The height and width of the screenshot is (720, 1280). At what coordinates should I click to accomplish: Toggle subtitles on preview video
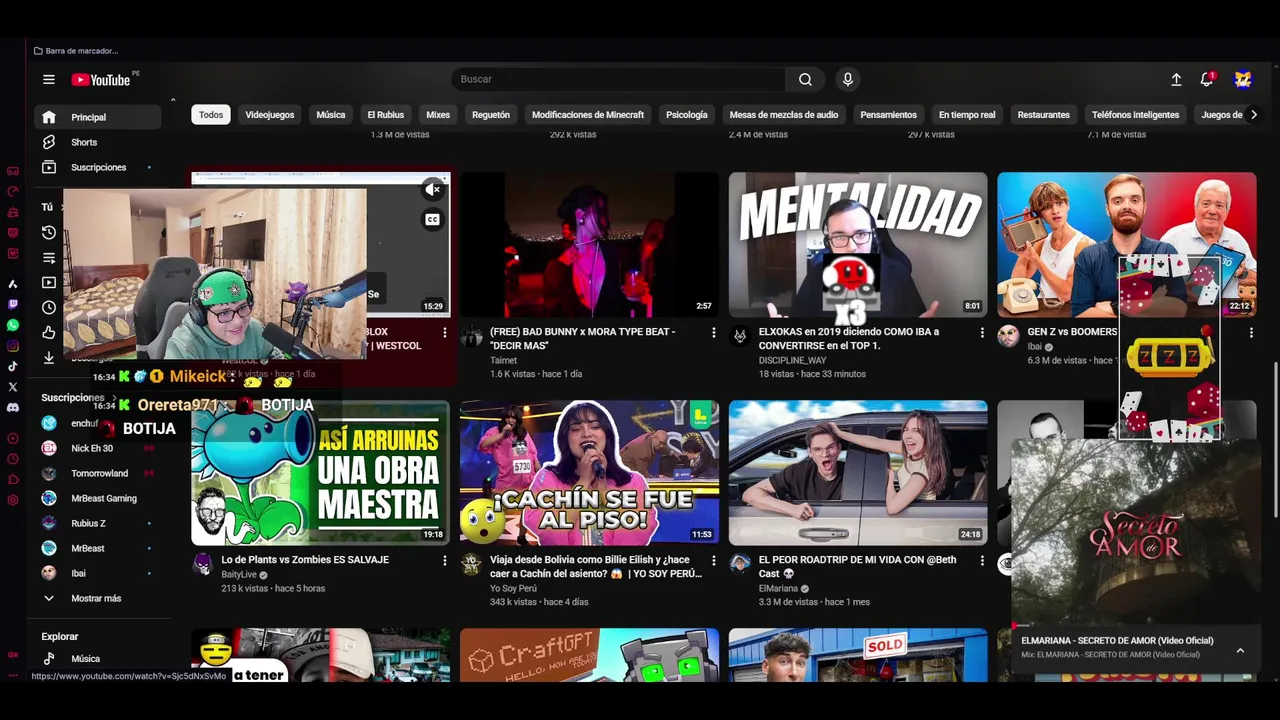click(x=433, y=220)
